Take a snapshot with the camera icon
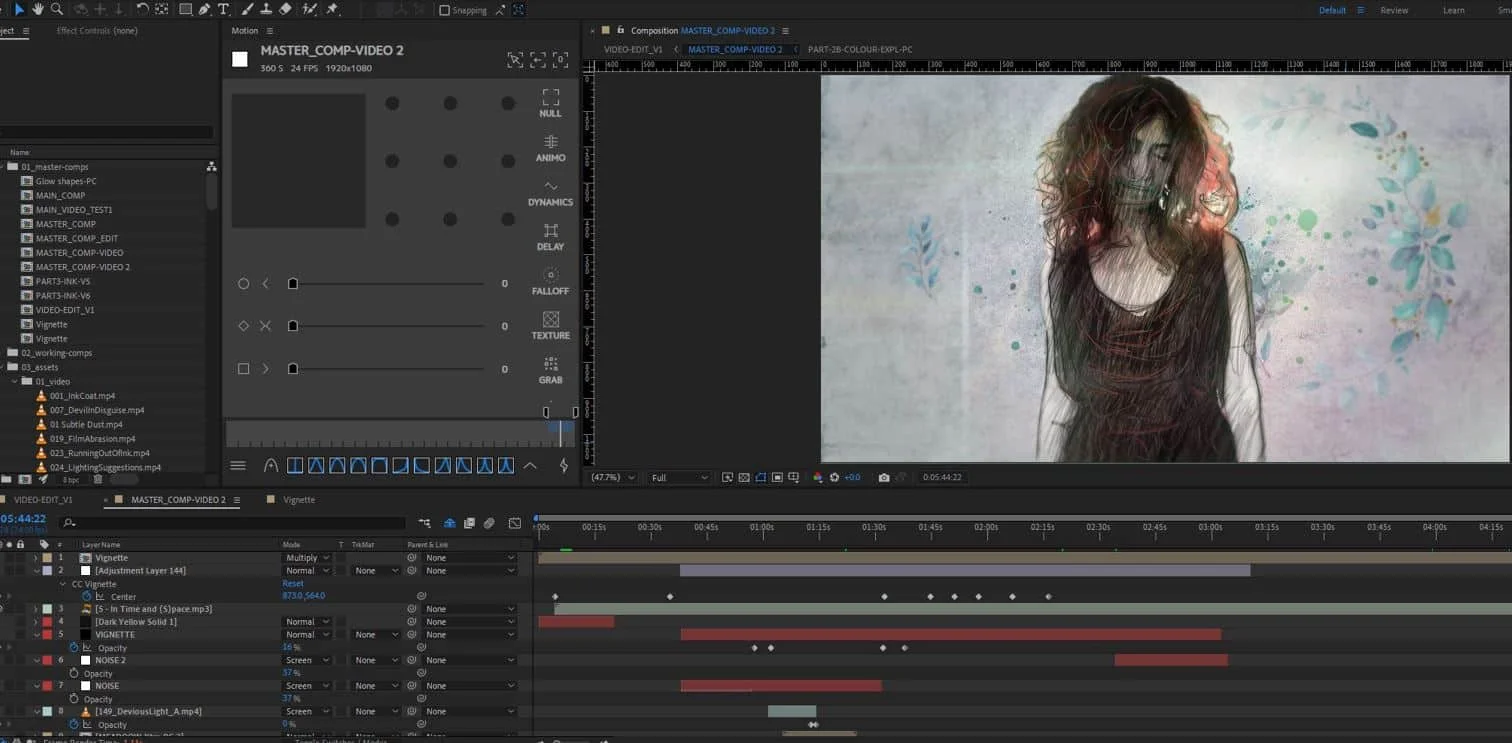The width and height of the screenshot is (1512, 743). pyautogui.click(x=884, y=478)
